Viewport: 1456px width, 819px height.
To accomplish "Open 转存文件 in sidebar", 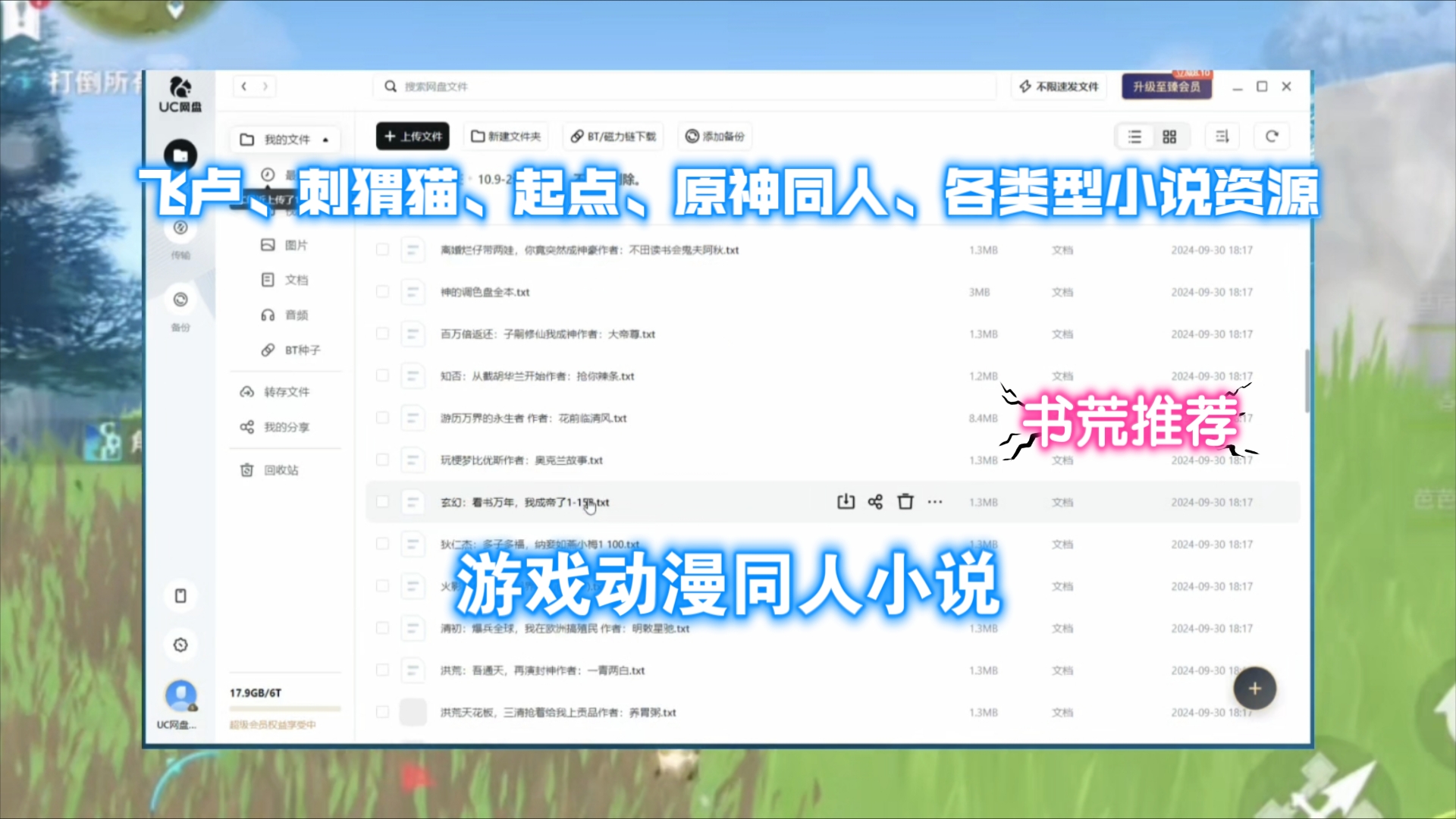I will [275, 392].
